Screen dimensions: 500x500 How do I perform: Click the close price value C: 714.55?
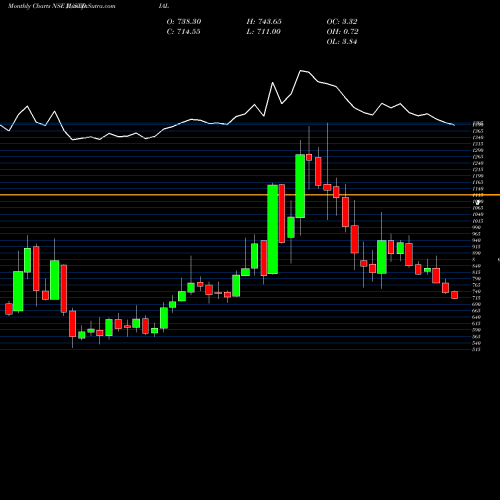pyautogui.click(x=184, y=32)
